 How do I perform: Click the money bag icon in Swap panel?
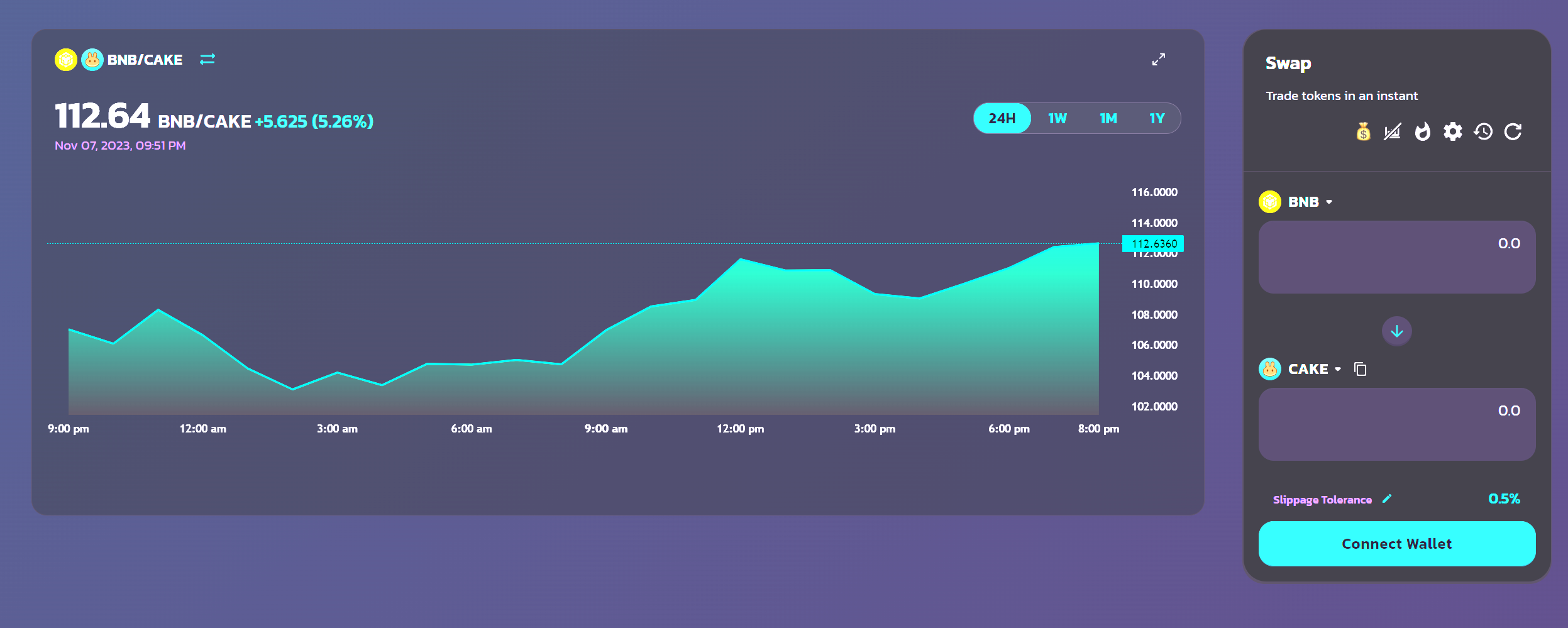tap(1363, 131)
